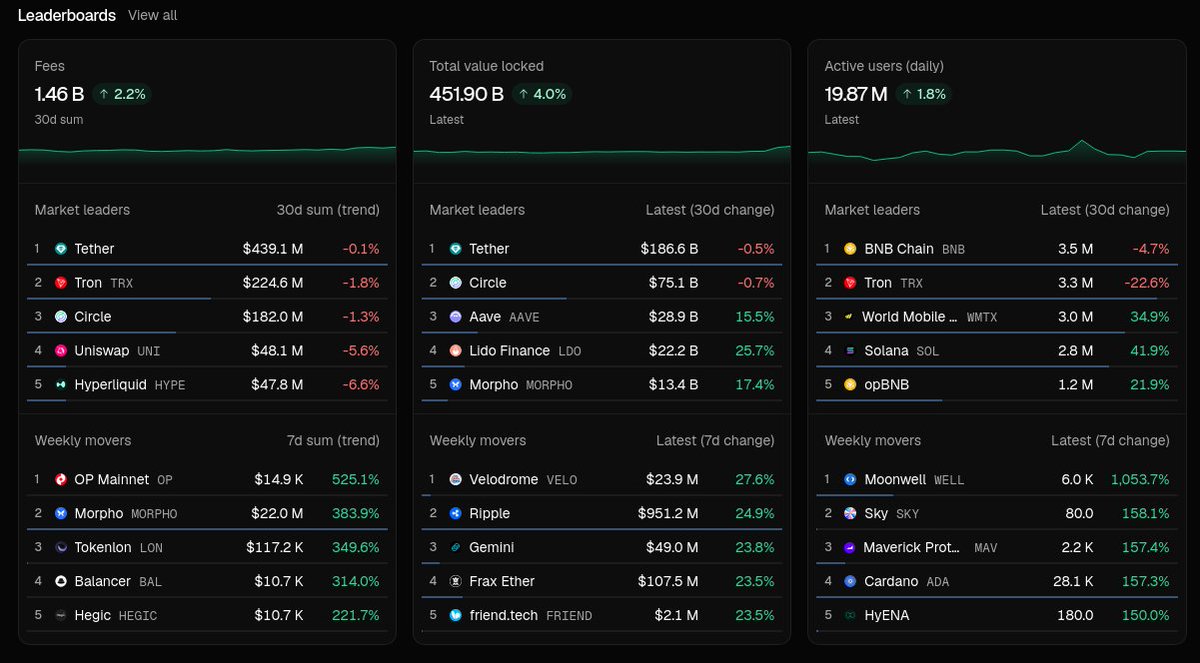Click the "30d sum (trend)" column header
The image size is (1200, 663).
[x=328, y=210]
